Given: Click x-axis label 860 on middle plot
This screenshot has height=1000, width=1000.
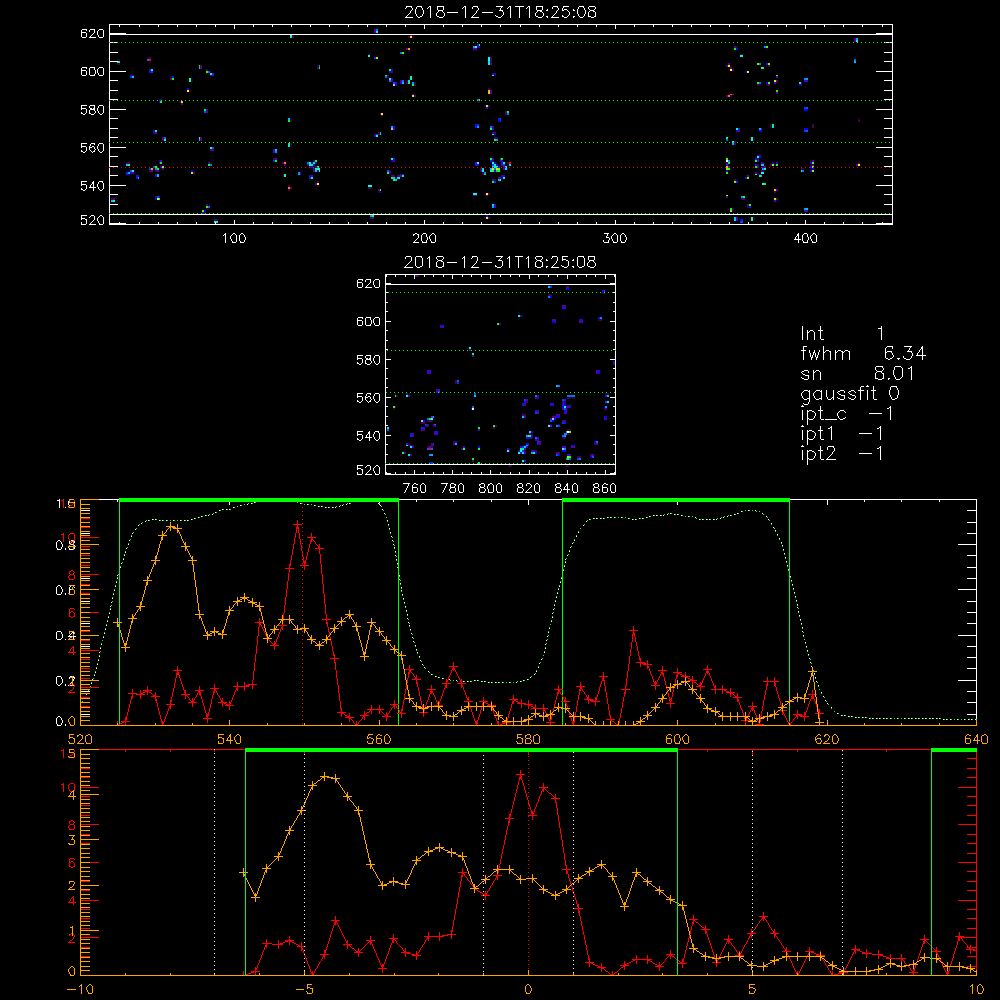Looking at the screenshot, I should click(x=605, y=489).
